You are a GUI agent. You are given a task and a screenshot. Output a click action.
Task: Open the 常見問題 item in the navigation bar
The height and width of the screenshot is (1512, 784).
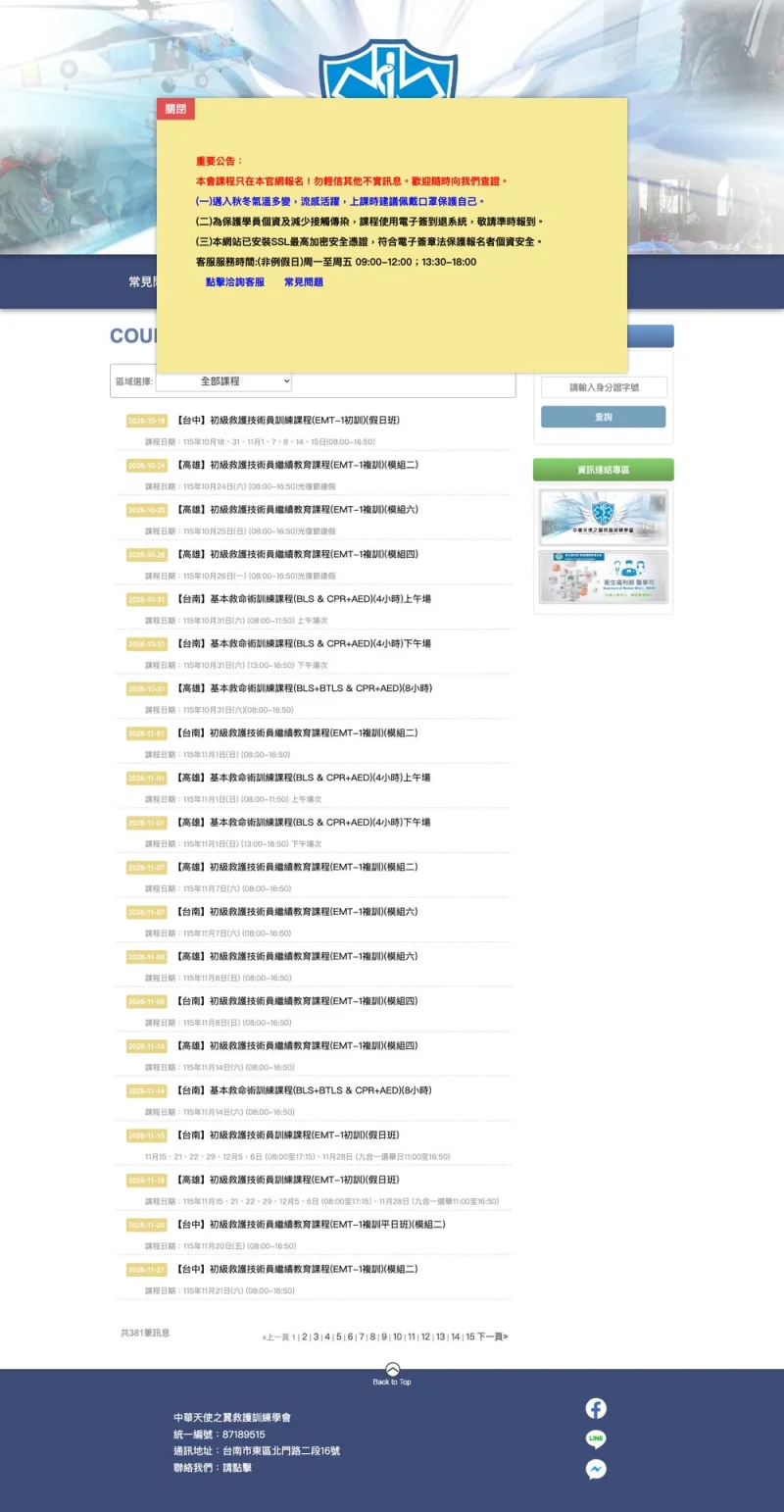click(142, 281)
